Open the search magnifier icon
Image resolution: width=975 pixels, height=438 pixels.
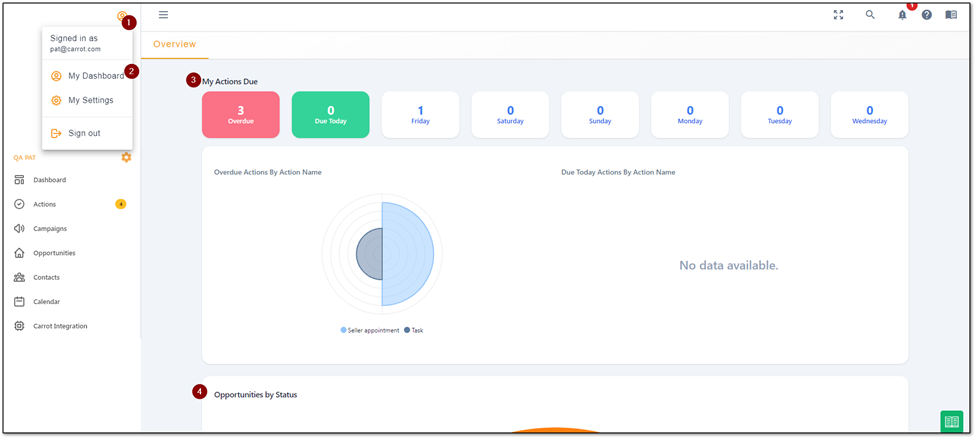tap(870, 15)
